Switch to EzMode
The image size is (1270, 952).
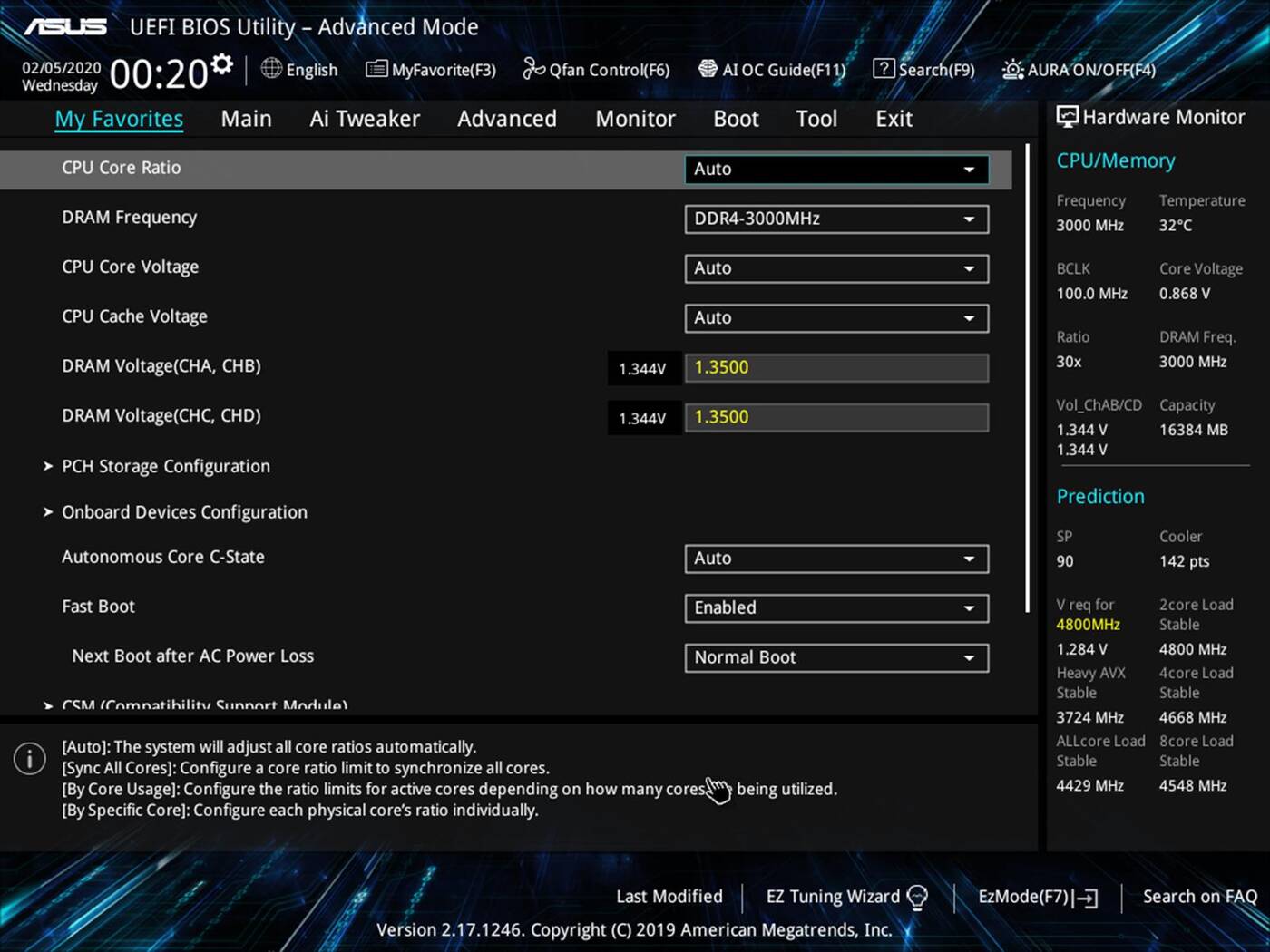coord(1037,896)
